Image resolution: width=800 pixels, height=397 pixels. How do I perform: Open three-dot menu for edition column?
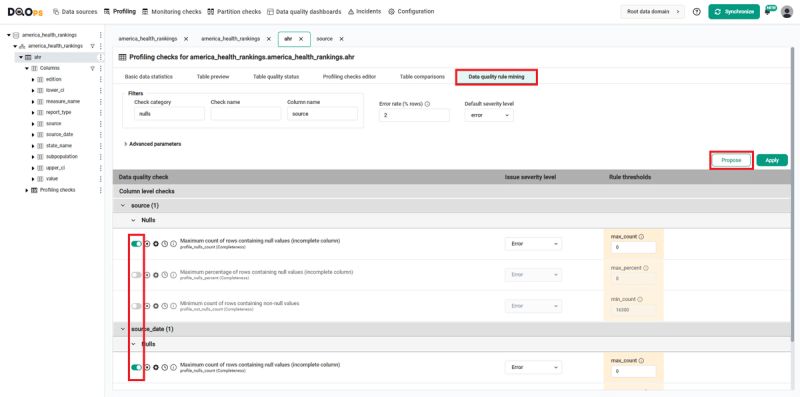pos(101,80)
